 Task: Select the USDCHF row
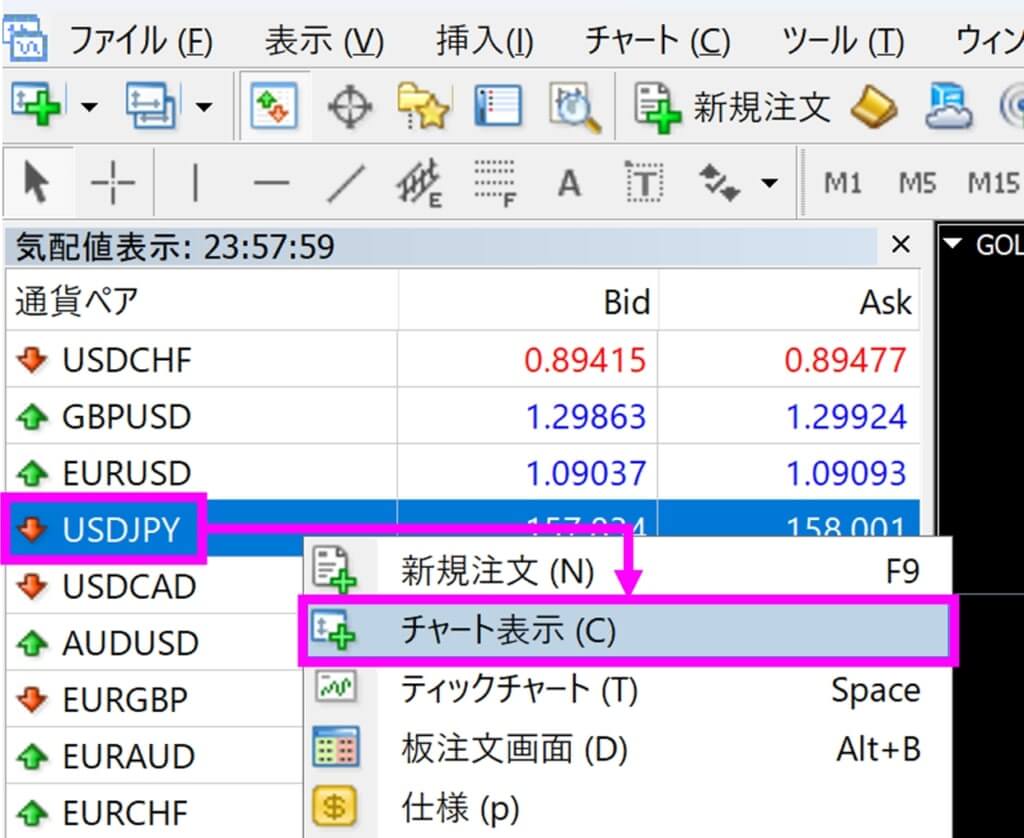(463, 360)
